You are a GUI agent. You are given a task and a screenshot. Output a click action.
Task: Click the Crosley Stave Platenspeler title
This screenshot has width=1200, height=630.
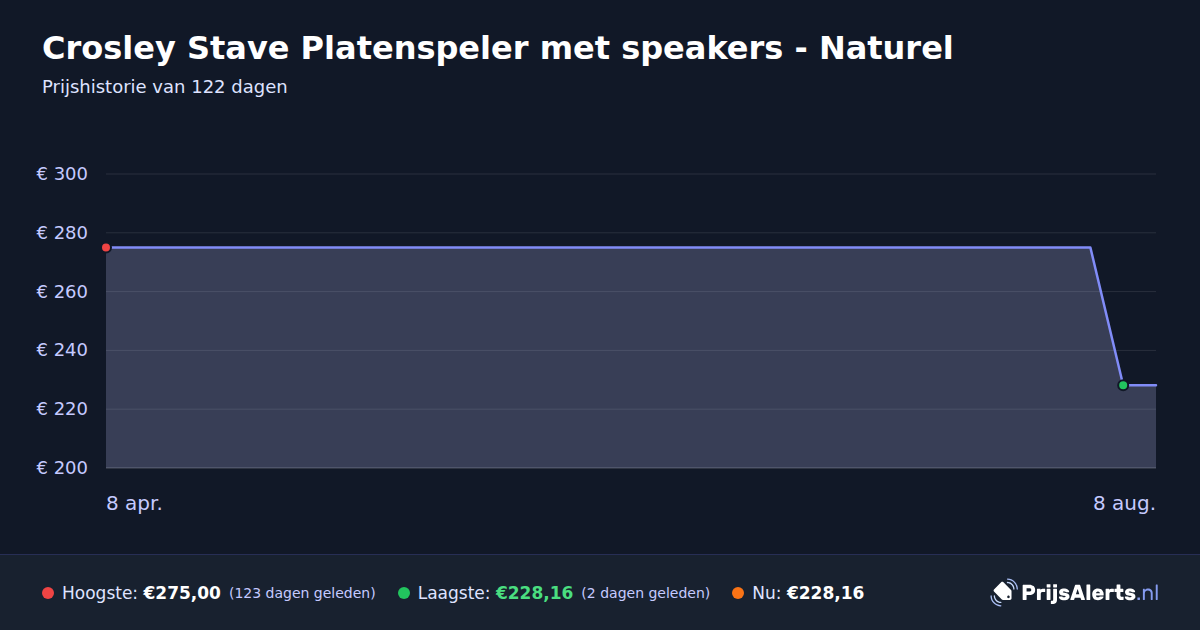(x=497, y=48)
